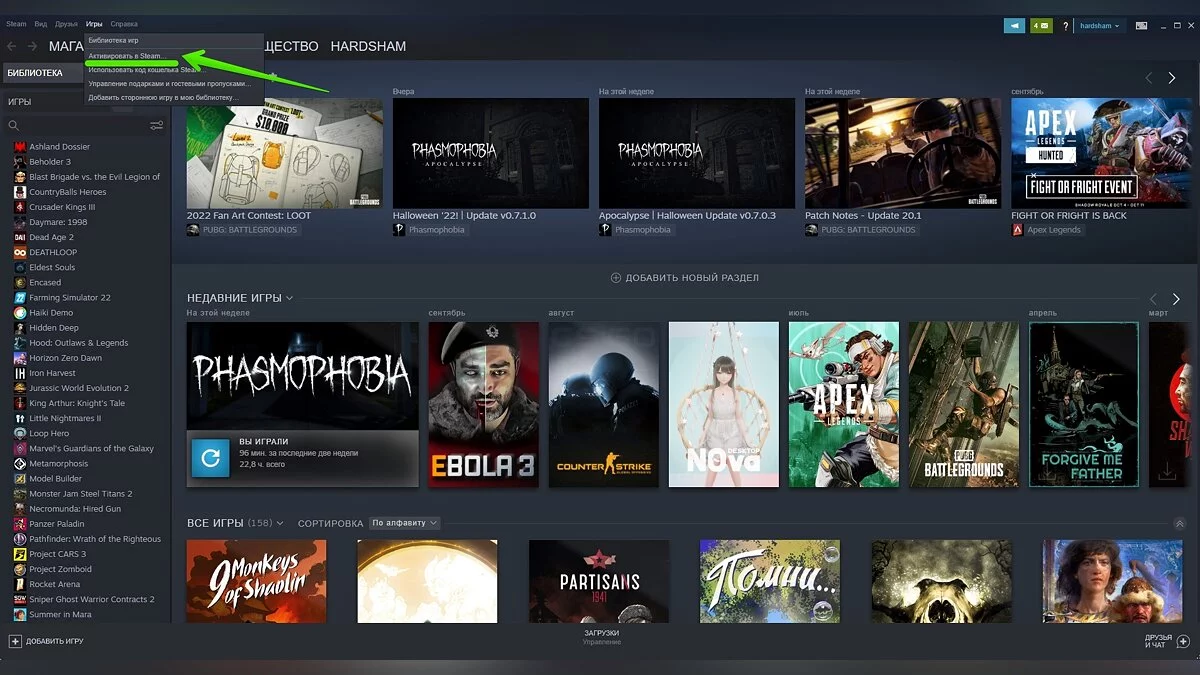This screenshot has width=1200, height=675.
Task: Open the Справка menu in the menu bar
Action: [124, 23]
